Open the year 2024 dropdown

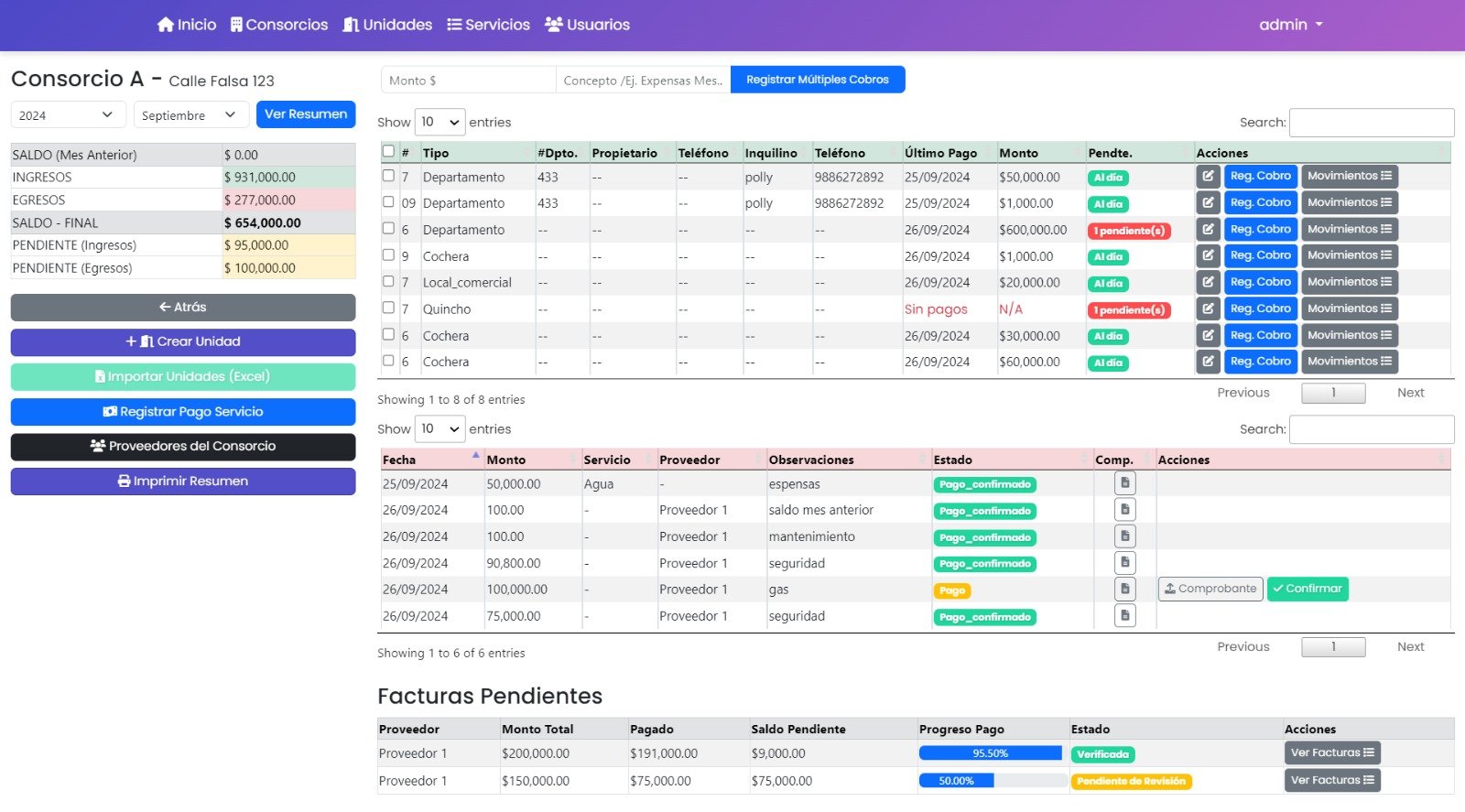(68, 115)
